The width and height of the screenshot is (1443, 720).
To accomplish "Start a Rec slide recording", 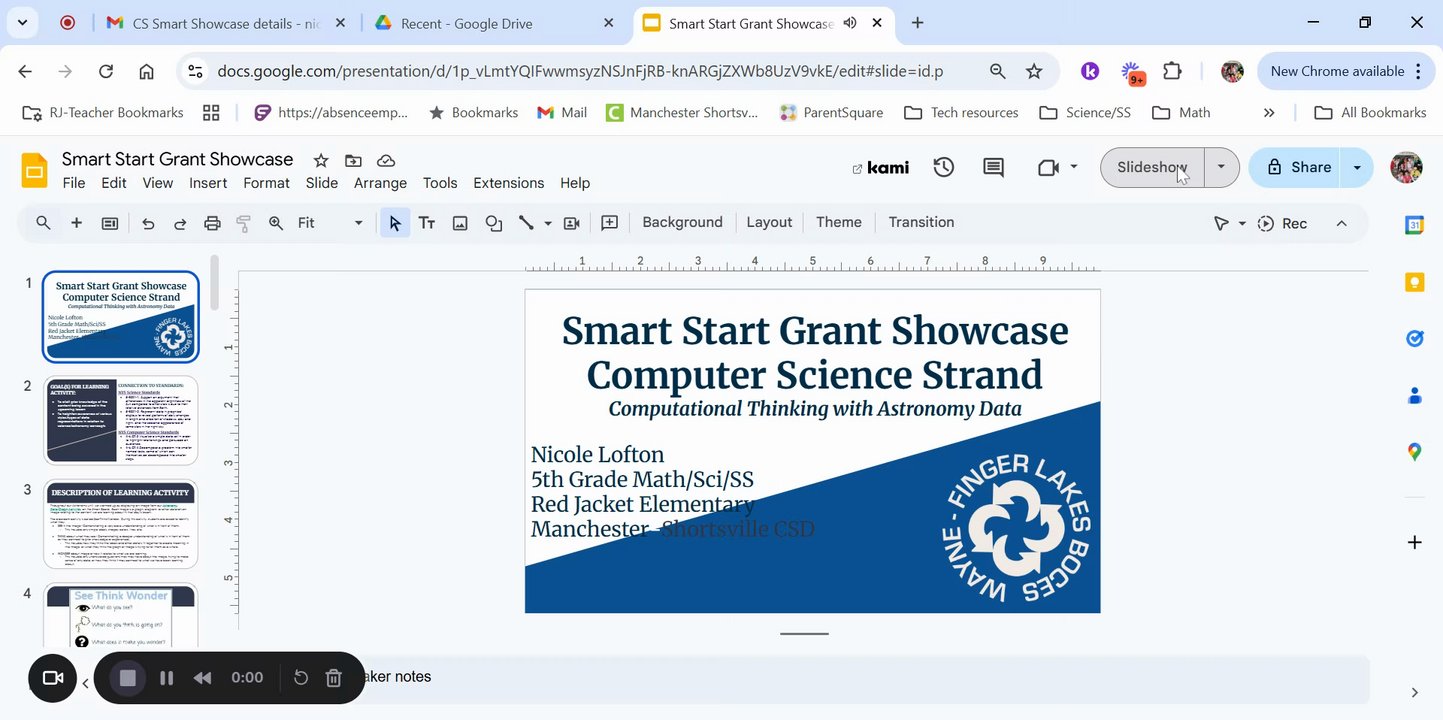I will pos(1282,223).
